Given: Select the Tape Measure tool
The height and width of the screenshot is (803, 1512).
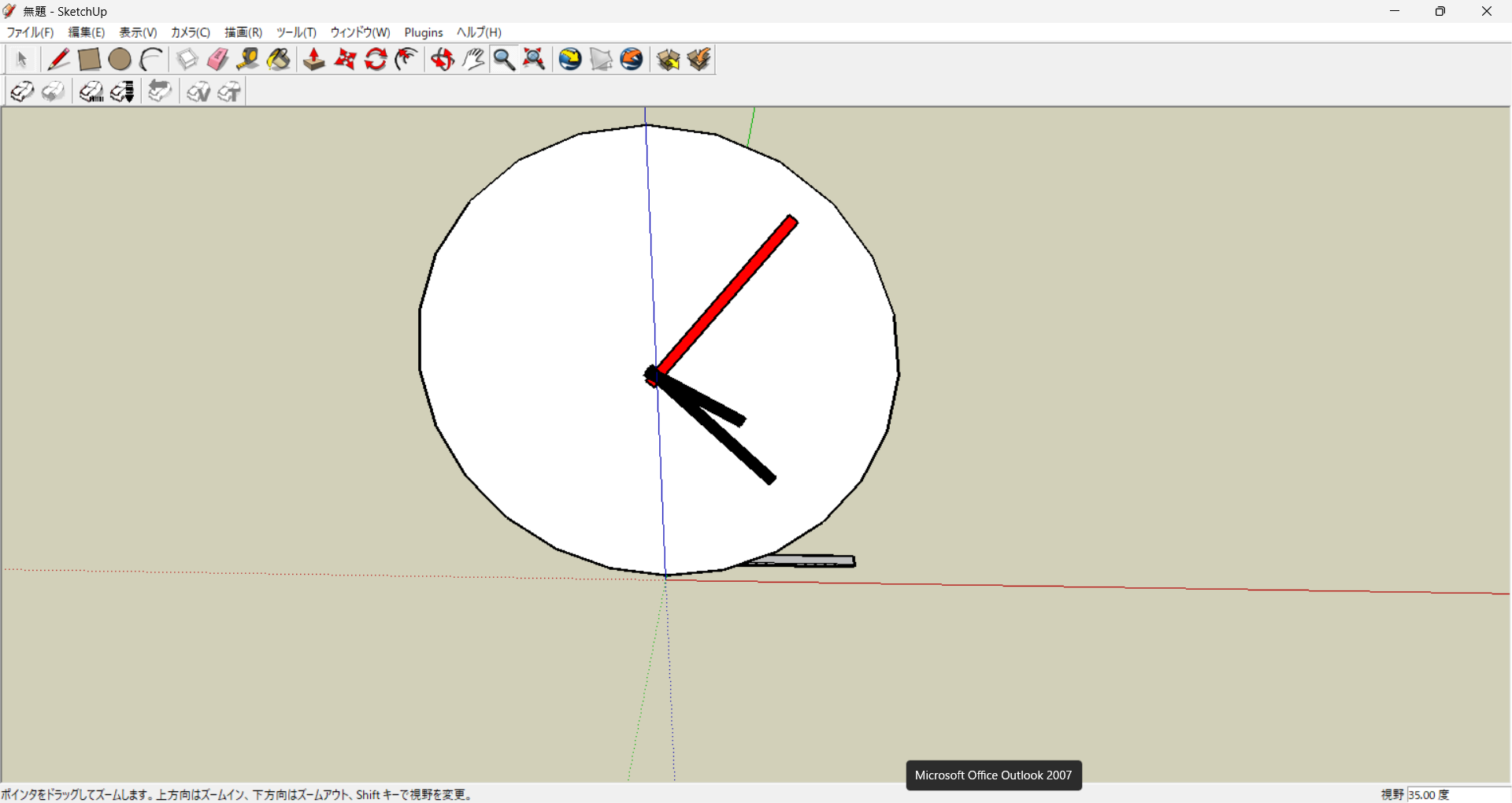Looking at the screenshot, I should (x=248, y=60).
